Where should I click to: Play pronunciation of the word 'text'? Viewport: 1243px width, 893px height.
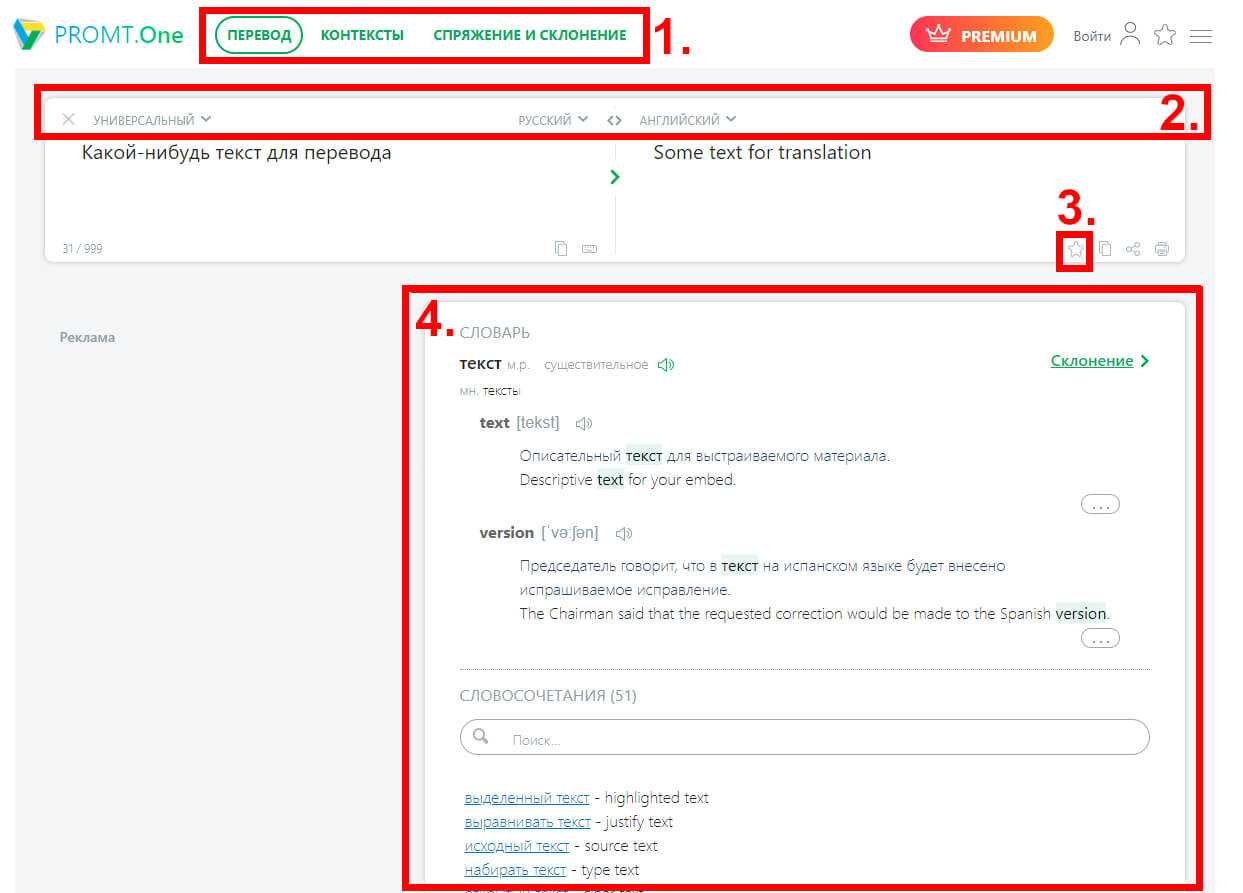[584, 423]
